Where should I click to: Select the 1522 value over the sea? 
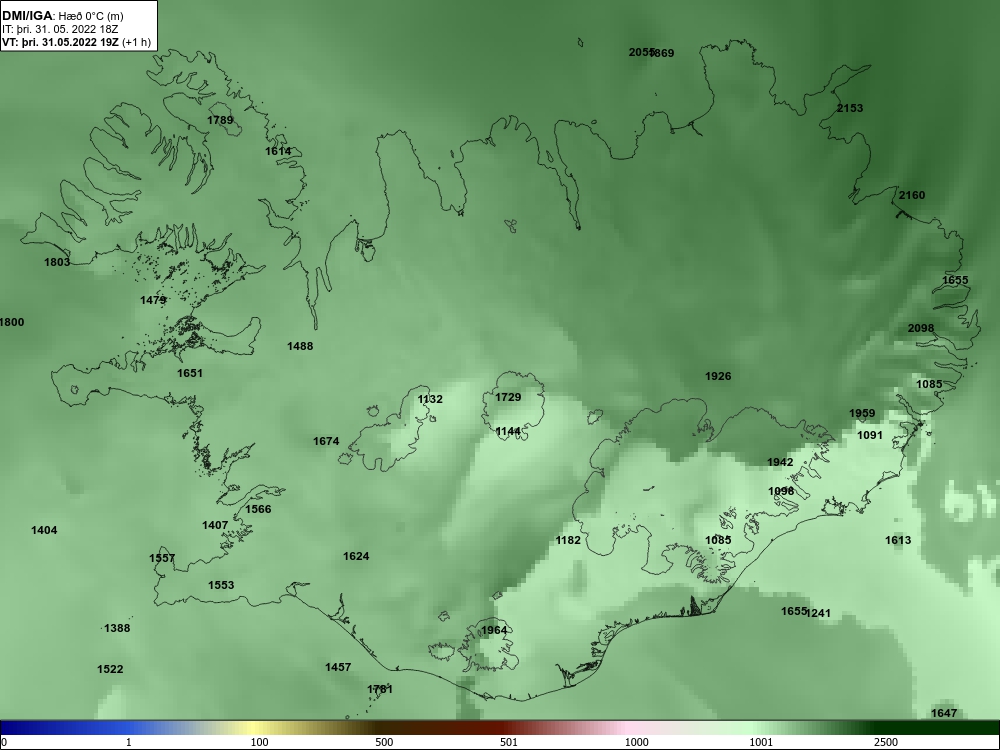pyautogui.click(x=110, y=669)
